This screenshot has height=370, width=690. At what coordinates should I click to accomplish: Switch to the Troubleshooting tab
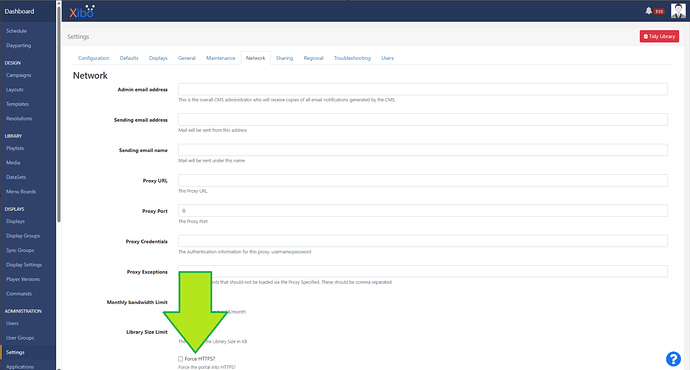pyautogui.click(x=352, y=58)
